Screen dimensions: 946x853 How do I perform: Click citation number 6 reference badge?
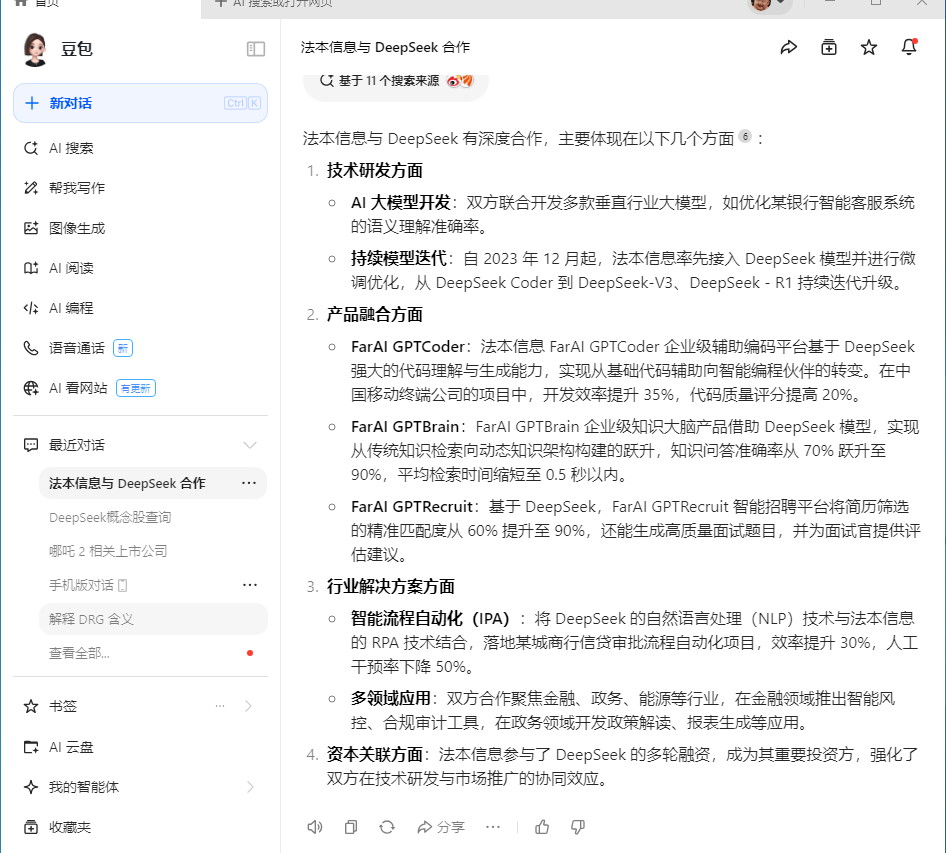(x=745, y=136)
